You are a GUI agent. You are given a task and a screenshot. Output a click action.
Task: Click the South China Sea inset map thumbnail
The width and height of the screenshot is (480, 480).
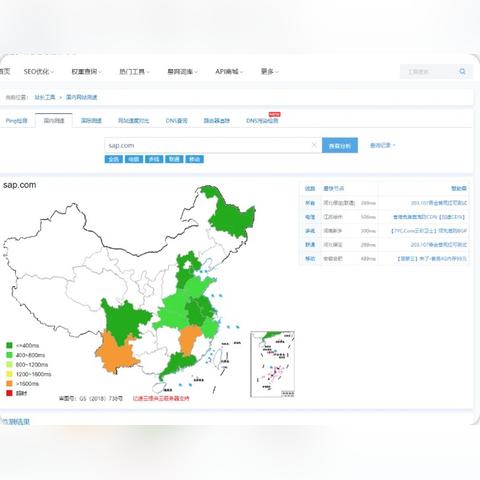pyautogui.click(x=272, y=364)
